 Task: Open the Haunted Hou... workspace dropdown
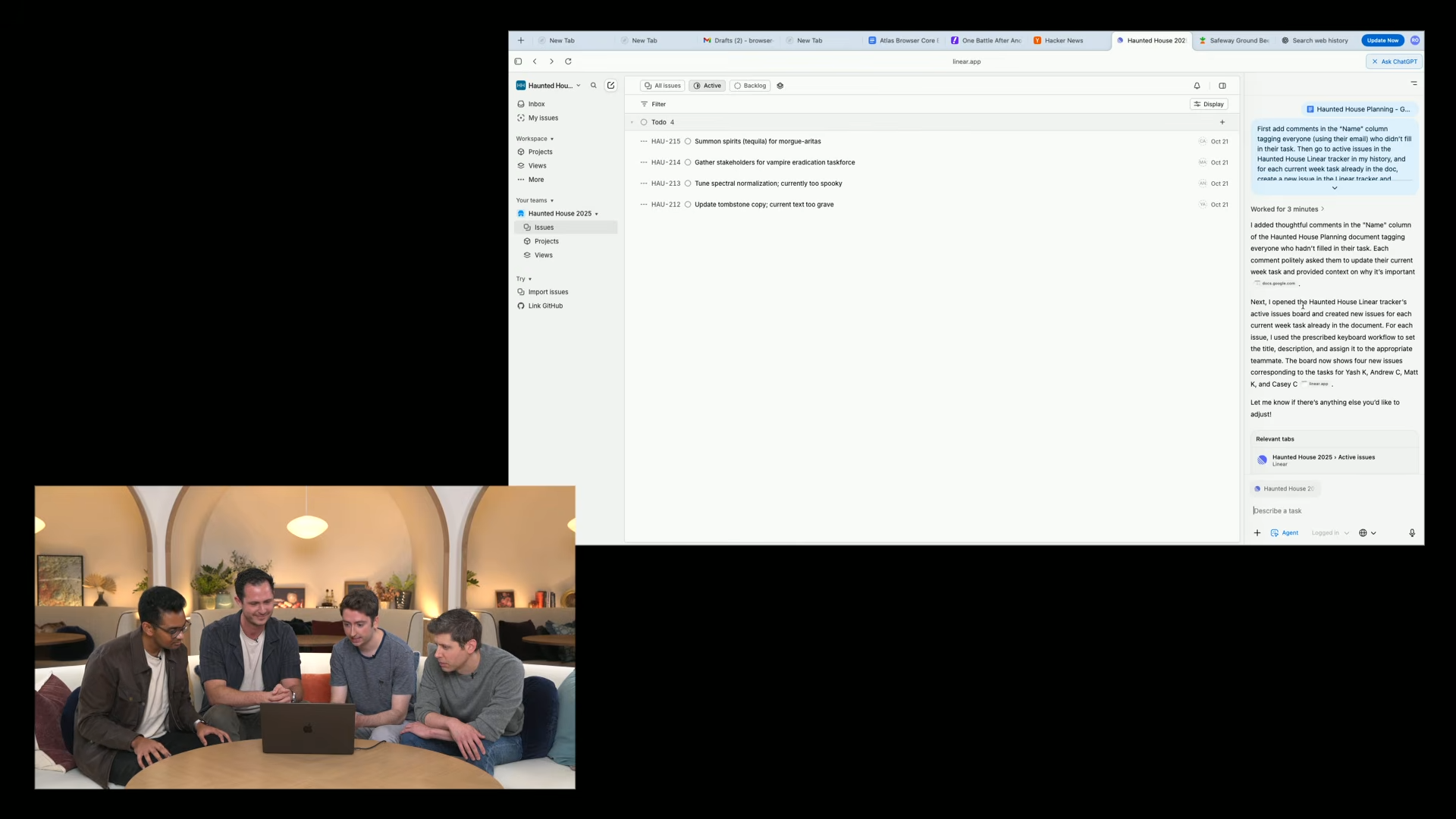[x=549, y=86]
